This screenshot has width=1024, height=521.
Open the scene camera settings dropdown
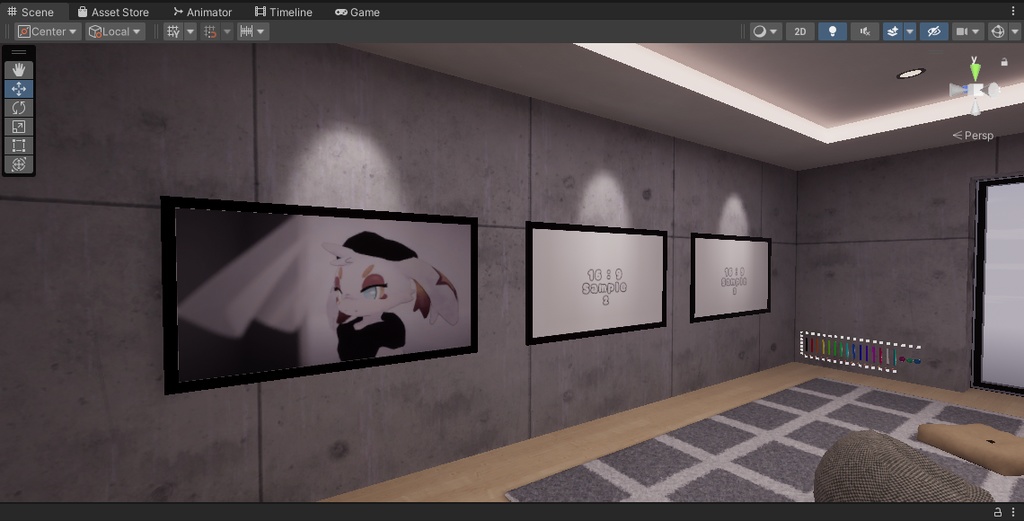[x=967, y=31]
